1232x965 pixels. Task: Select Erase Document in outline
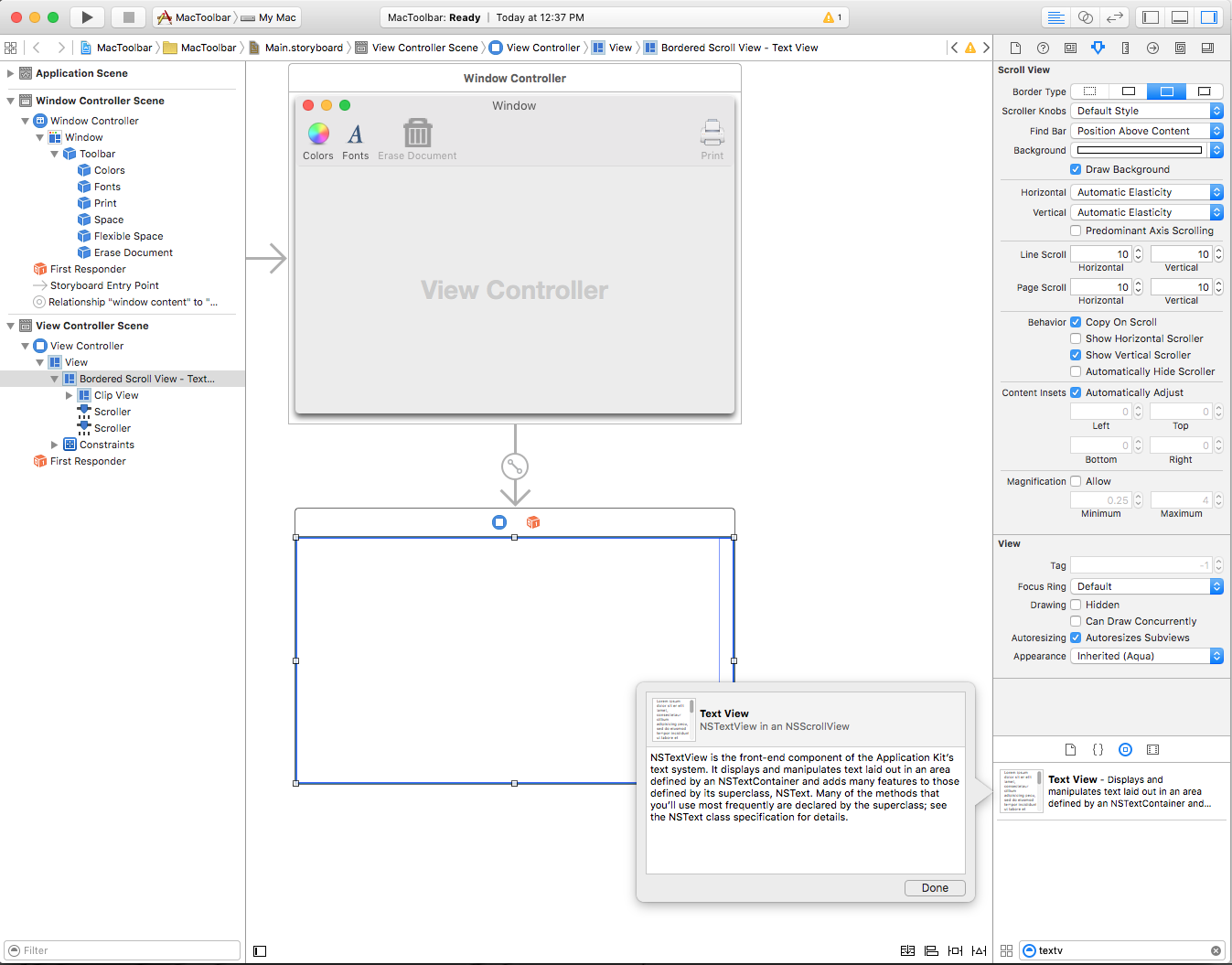134,252
